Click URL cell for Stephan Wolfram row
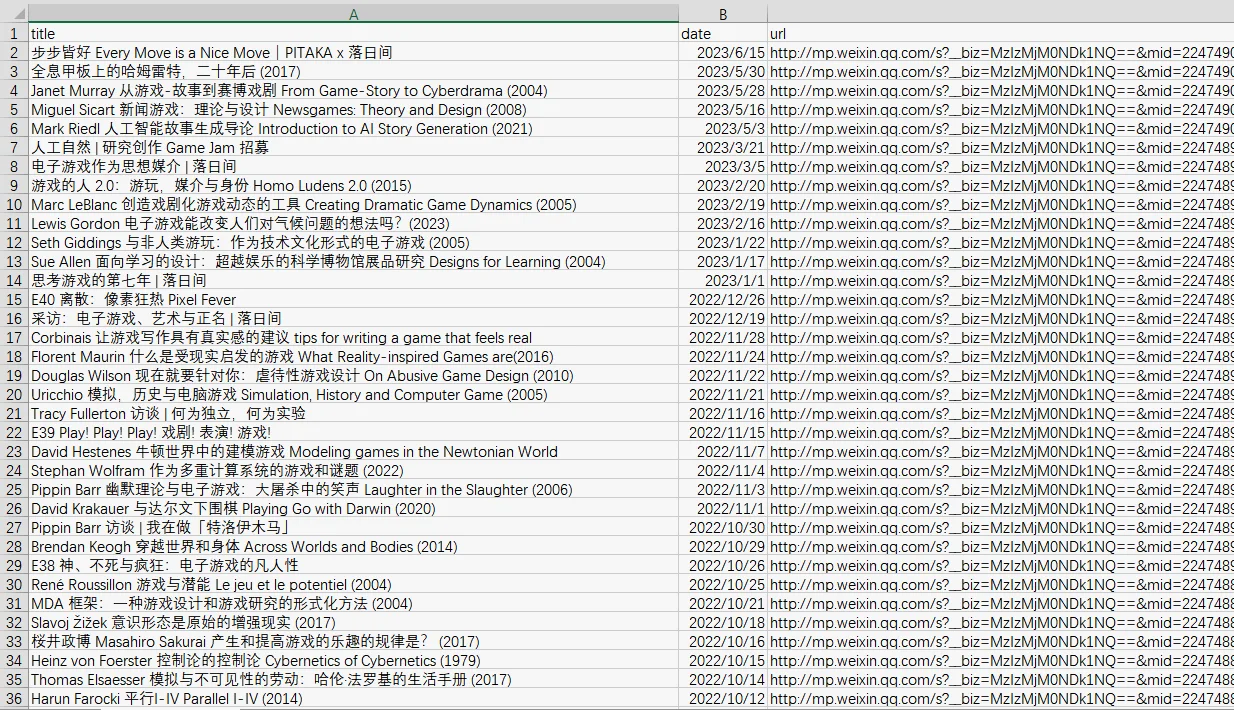This screenshot has height=710, width=1234. point(1001,470)
